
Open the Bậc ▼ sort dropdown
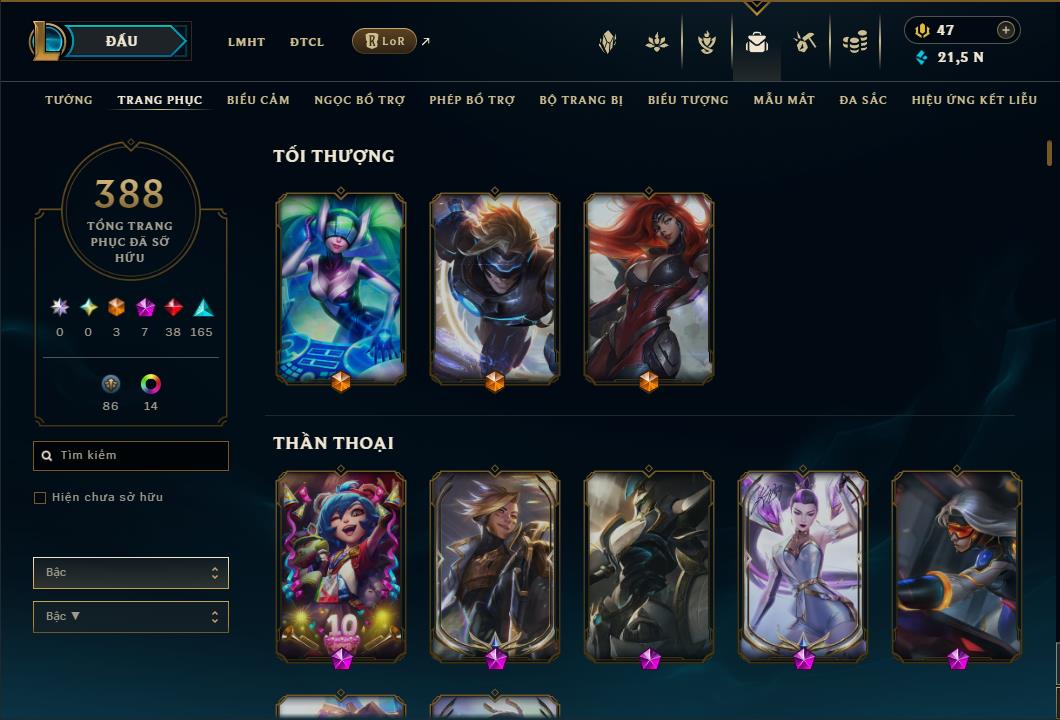(131, 617)
